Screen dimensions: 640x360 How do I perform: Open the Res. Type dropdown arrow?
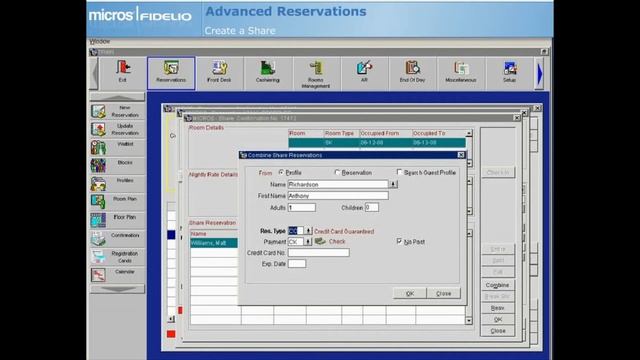(308, 231)
